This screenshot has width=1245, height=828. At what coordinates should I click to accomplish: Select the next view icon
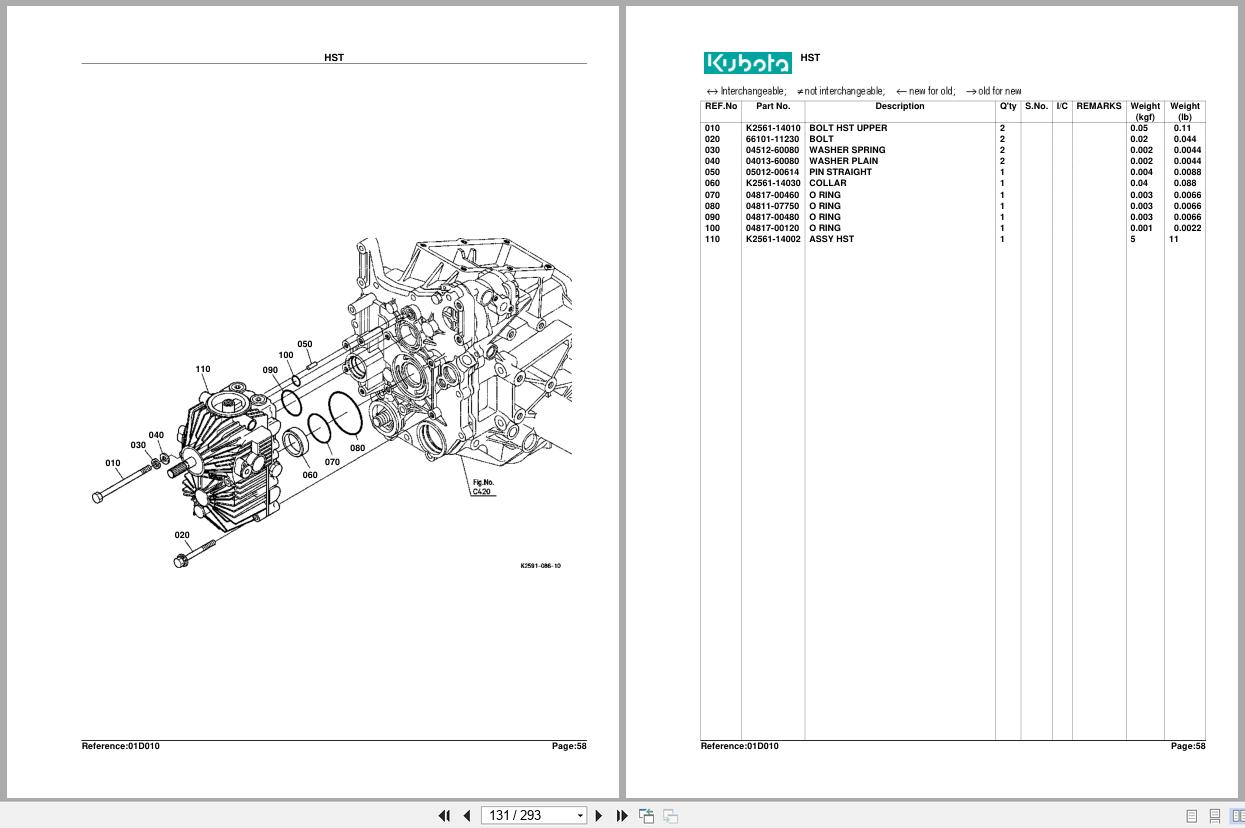tap(670, 815)
